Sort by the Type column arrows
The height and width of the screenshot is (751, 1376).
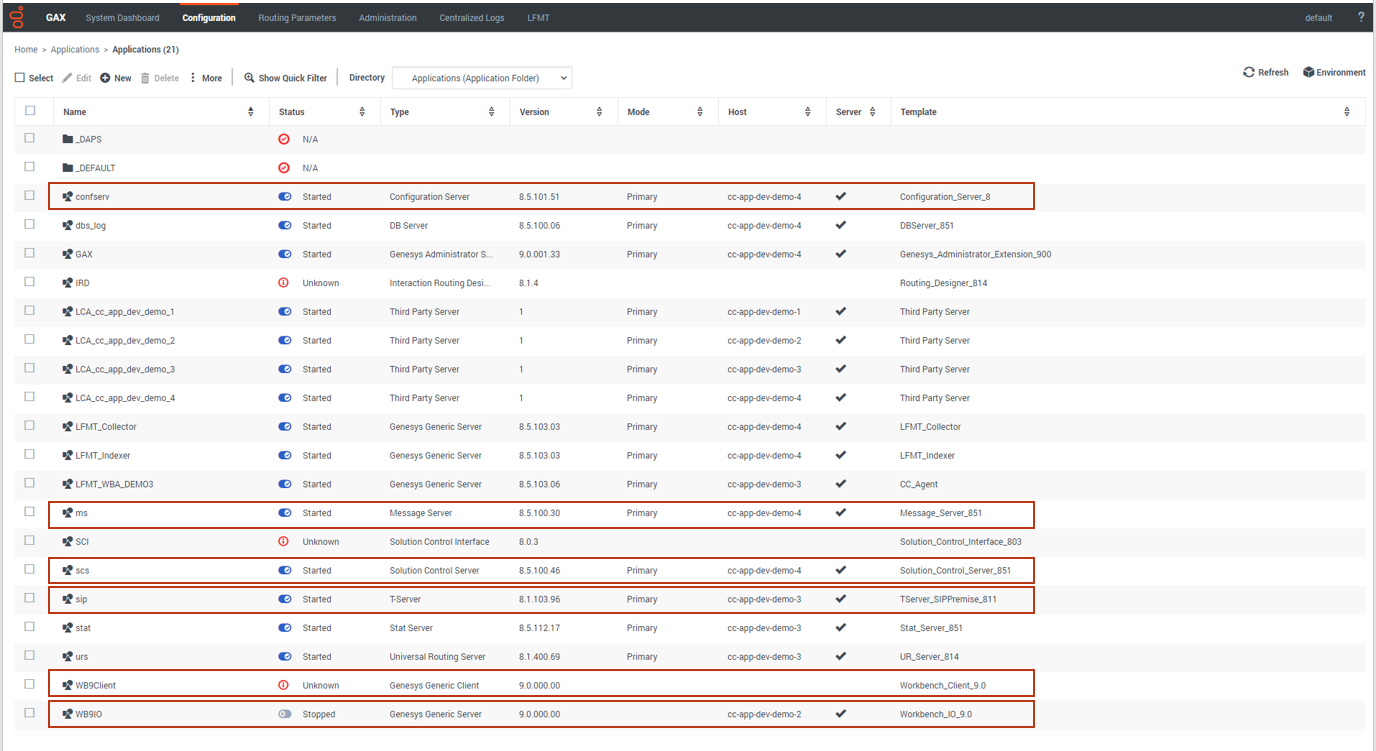pos(492,112)
